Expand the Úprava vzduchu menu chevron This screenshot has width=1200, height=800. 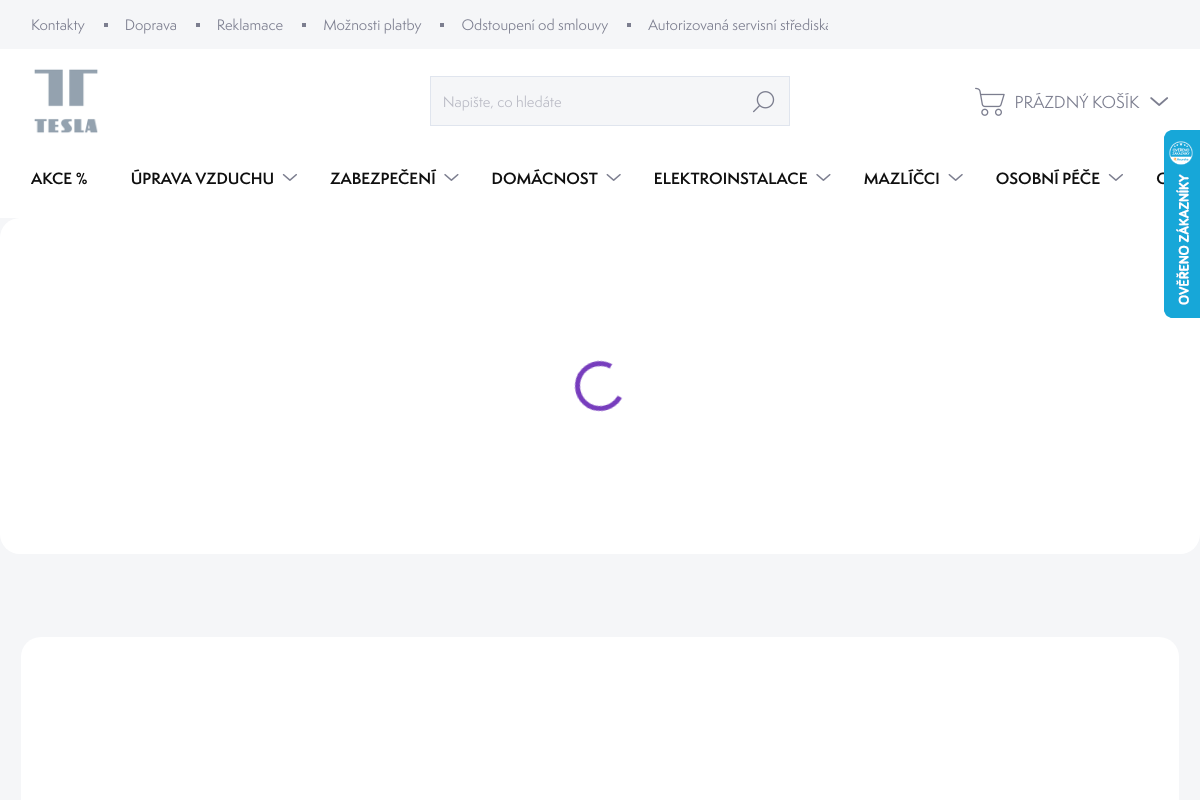290,178
